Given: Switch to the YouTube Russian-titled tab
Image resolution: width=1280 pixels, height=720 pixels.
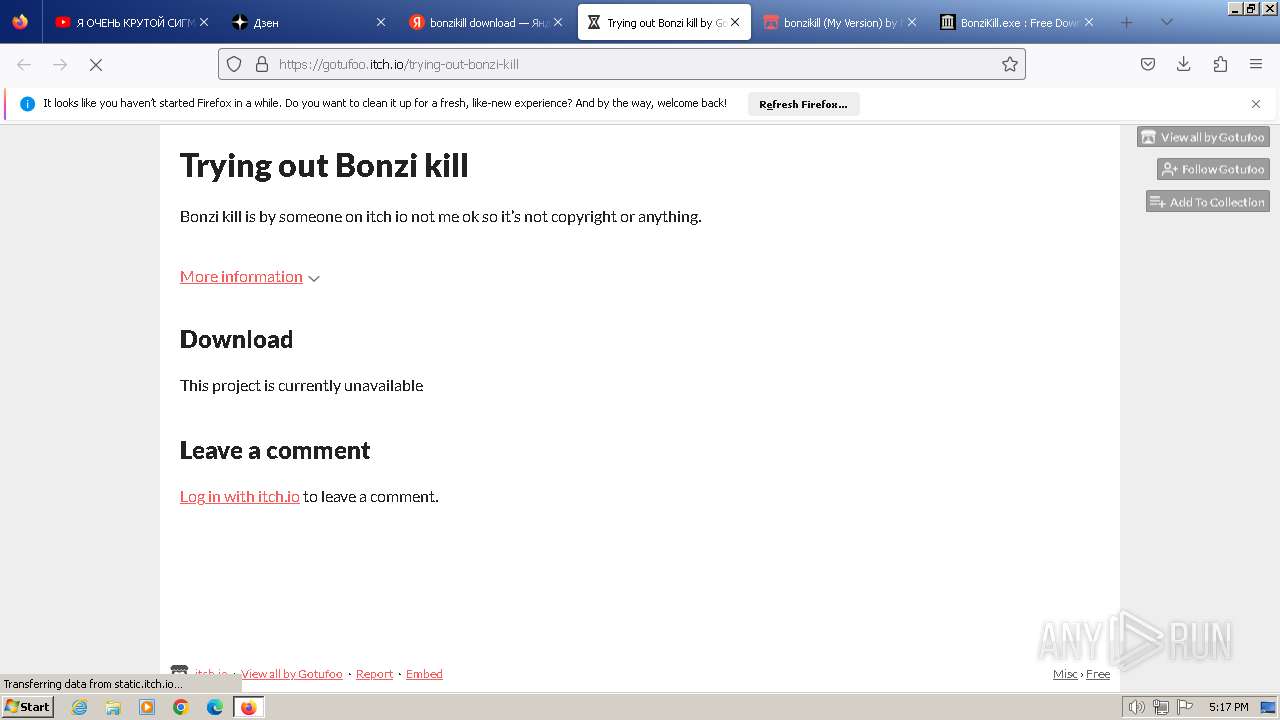Looking at the screenshot, I should click(x=131, y=22).
